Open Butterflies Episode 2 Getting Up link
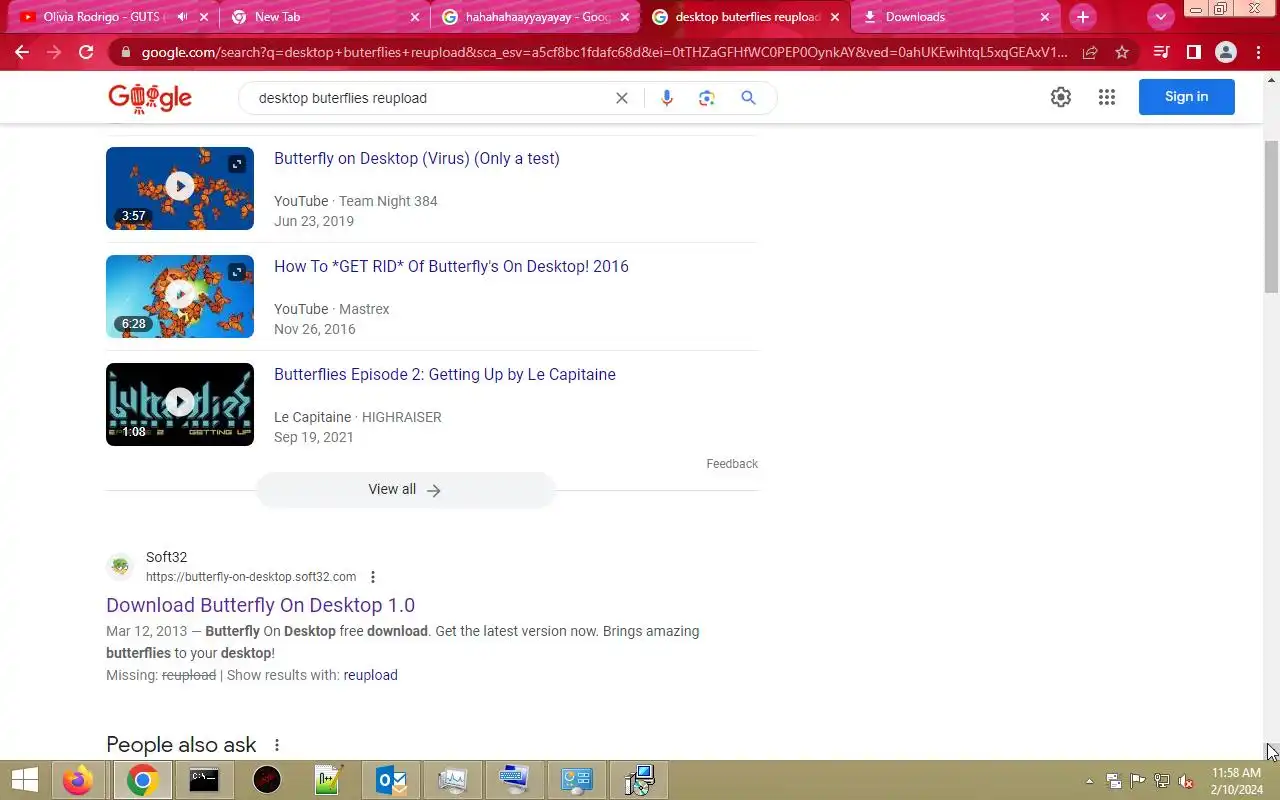The image size is (1280, 800). 445,375
